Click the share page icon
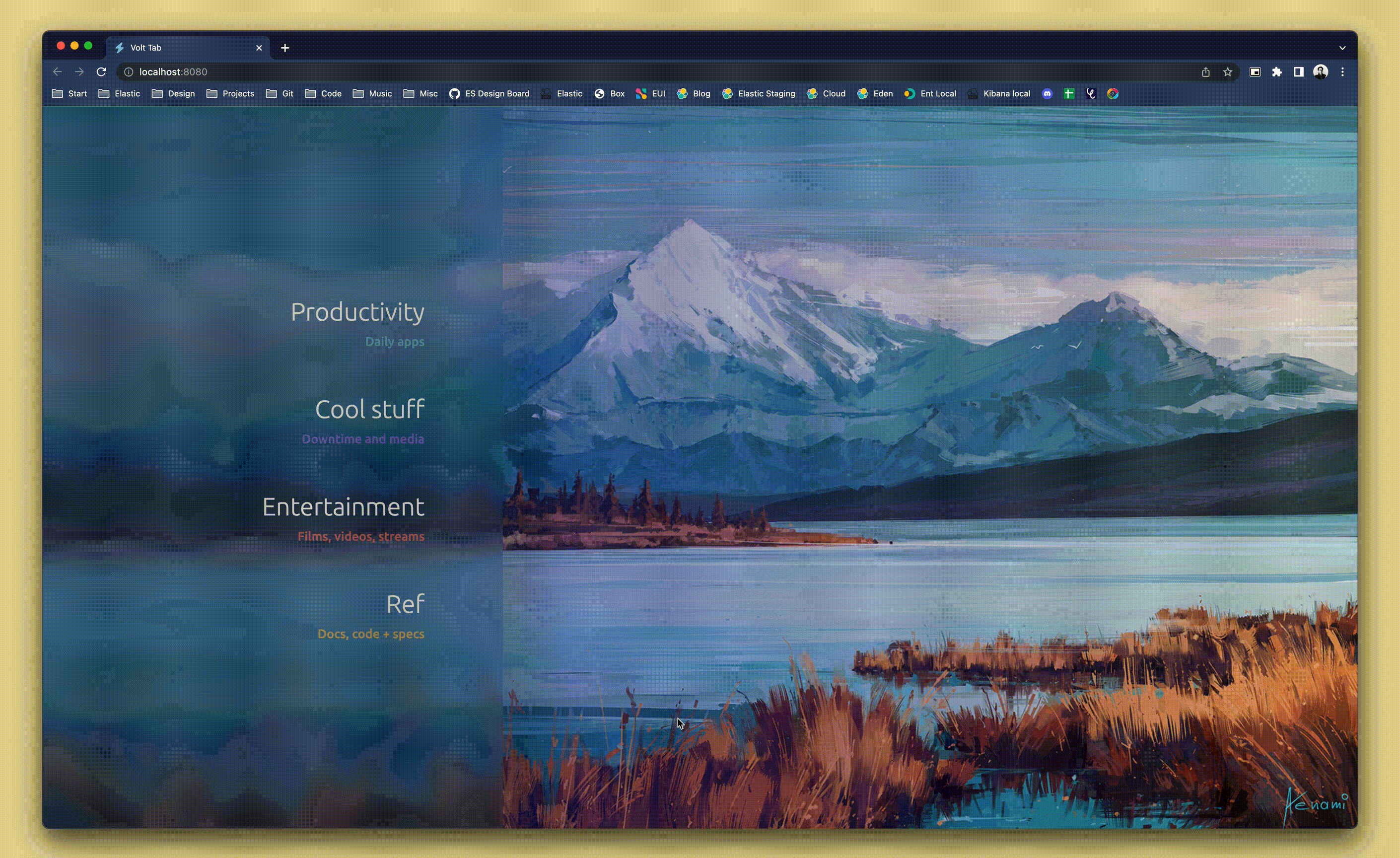Viewport: 1400px width, 858px height. (x=1206, y=71)
